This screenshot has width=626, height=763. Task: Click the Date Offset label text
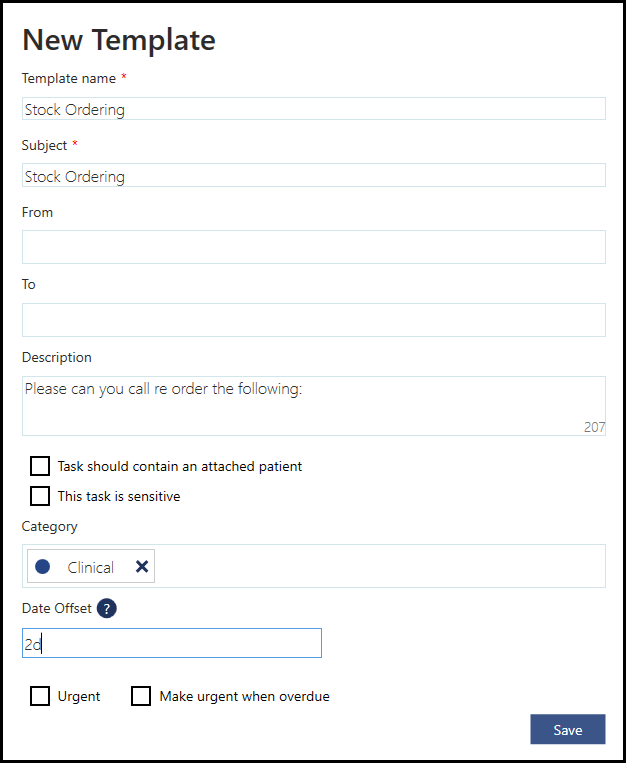coord(56,608)
